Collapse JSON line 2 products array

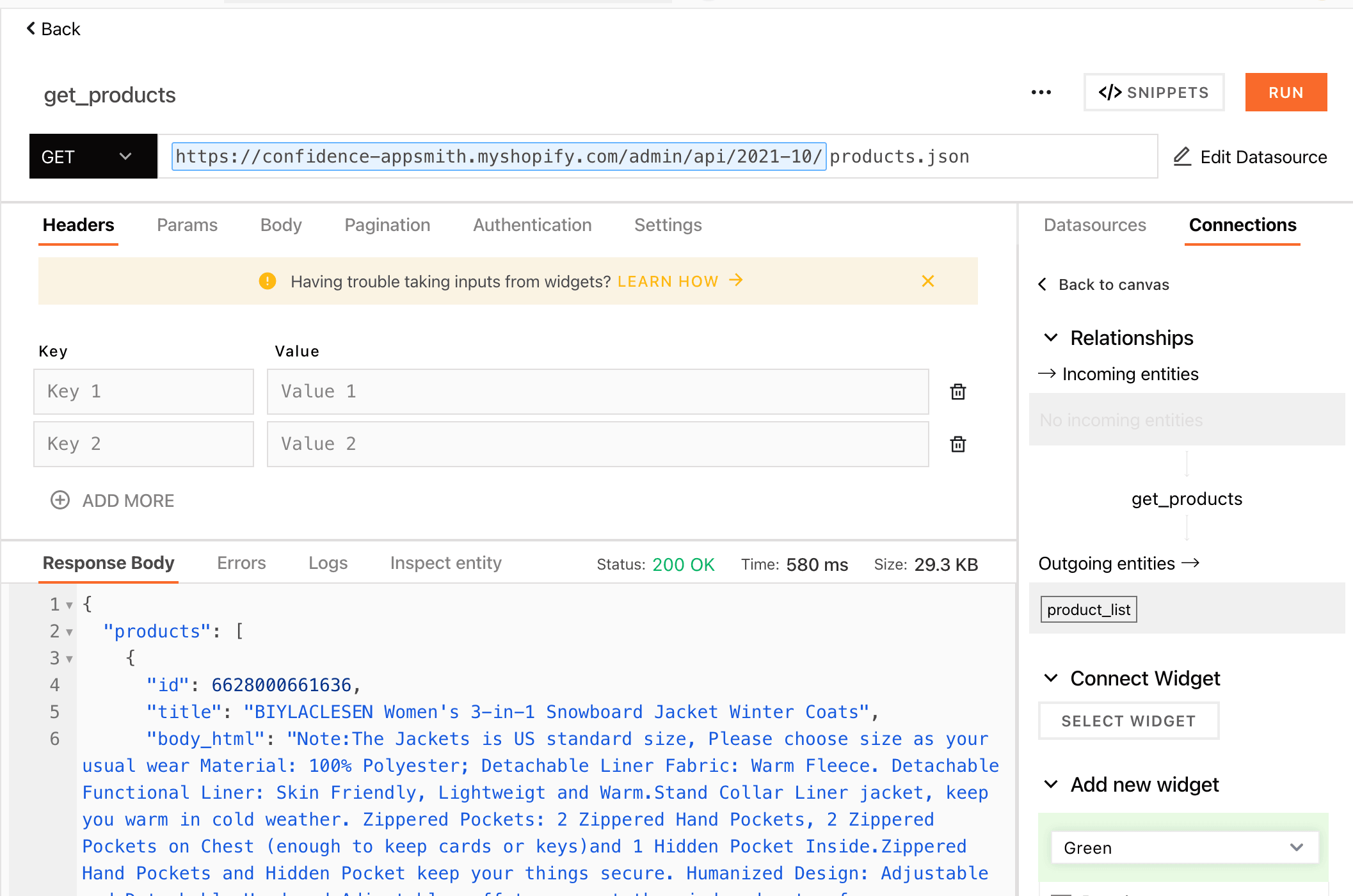(x=69, y=632)
